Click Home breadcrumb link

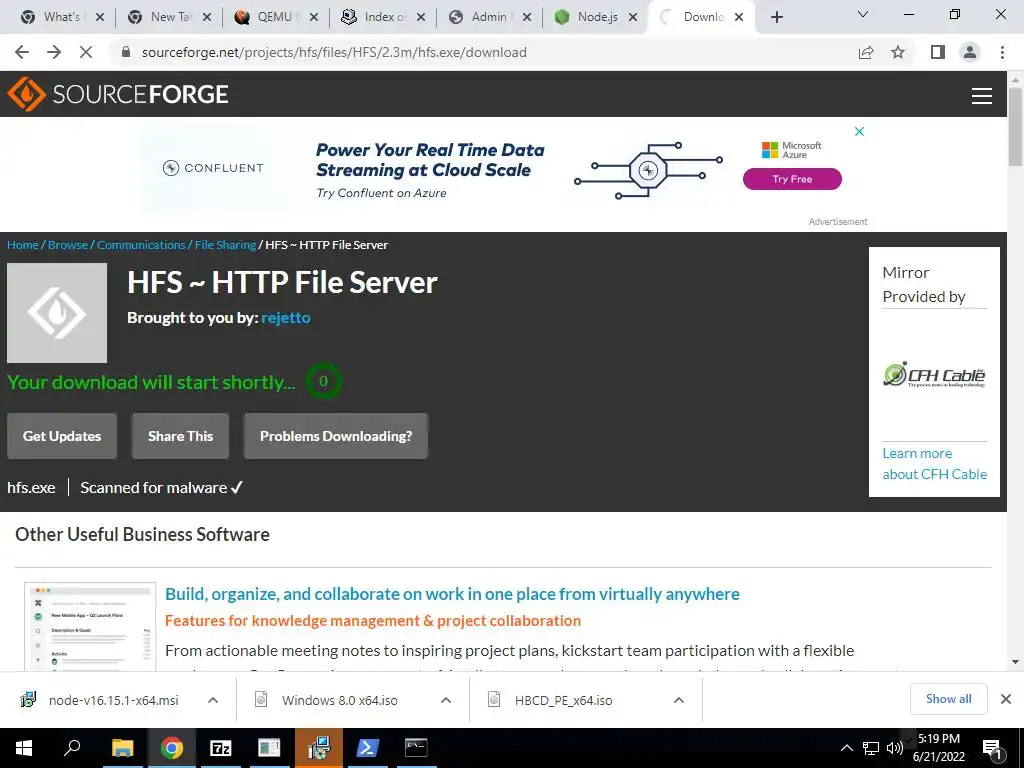tap(23, 245)
